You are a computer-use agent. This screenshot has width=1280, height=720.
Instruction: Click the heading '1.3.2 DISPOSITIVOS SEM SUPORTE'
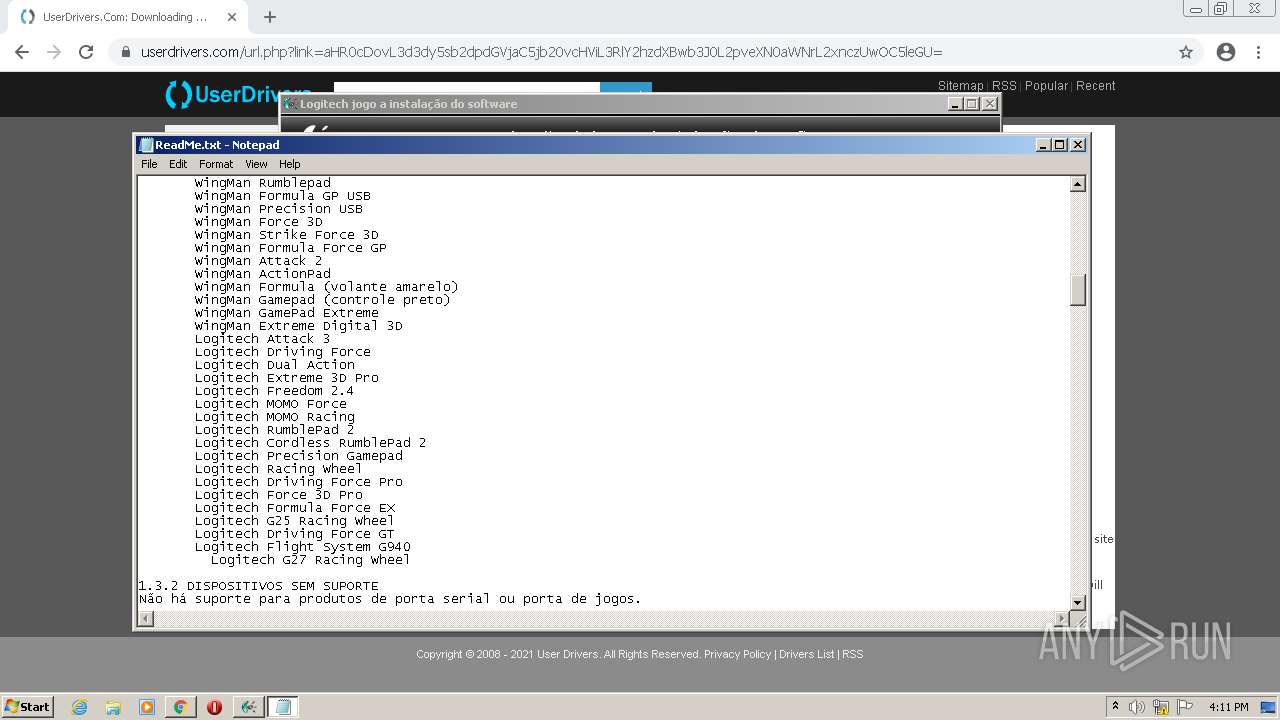[x=259, y=586]
